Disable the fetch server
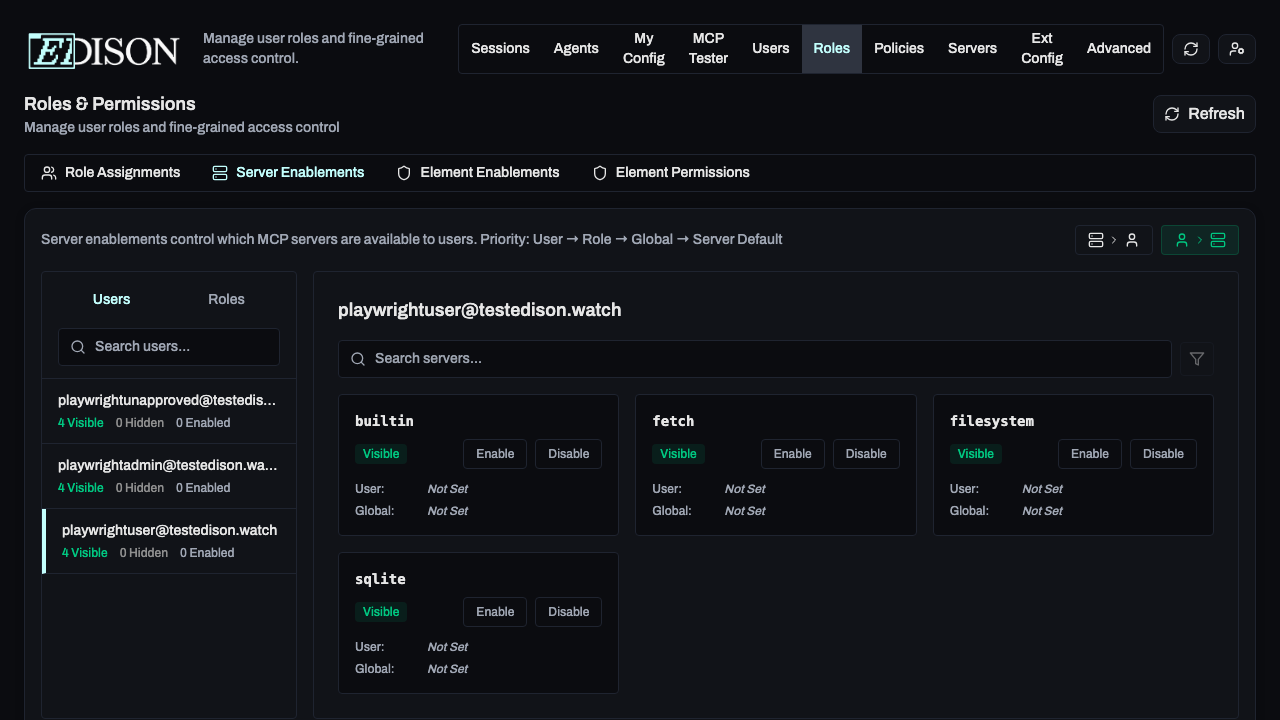The height and width of the screenshot is (720, 1280). 865,454
